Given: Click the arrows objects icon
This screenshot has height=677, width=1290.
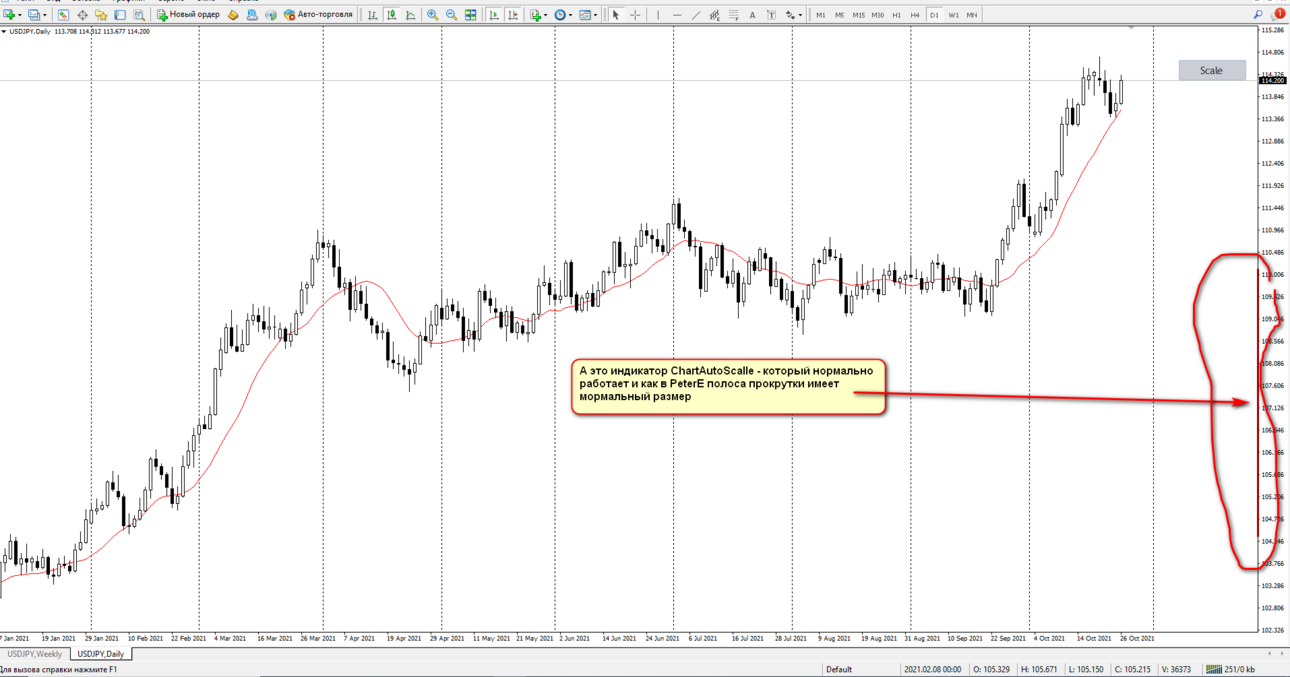Looking at the screenshot, I should tap(790, 15).
